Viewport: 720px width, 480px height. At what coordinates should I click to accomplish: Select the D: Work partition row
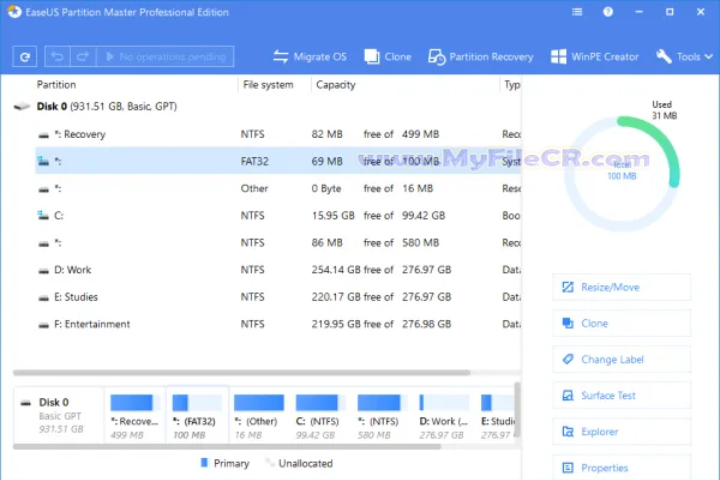(x=278, y=270)
